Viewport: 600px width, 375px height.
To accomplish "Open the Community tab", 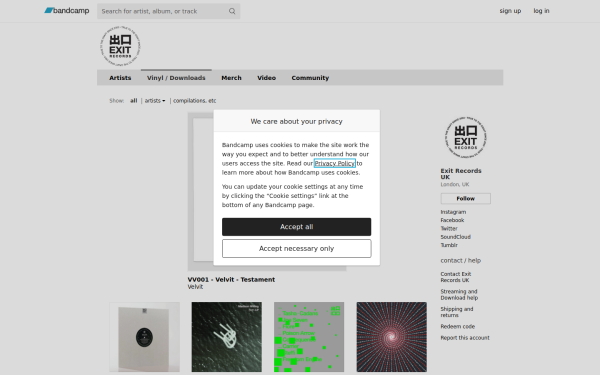I will (x=310, y=78).
